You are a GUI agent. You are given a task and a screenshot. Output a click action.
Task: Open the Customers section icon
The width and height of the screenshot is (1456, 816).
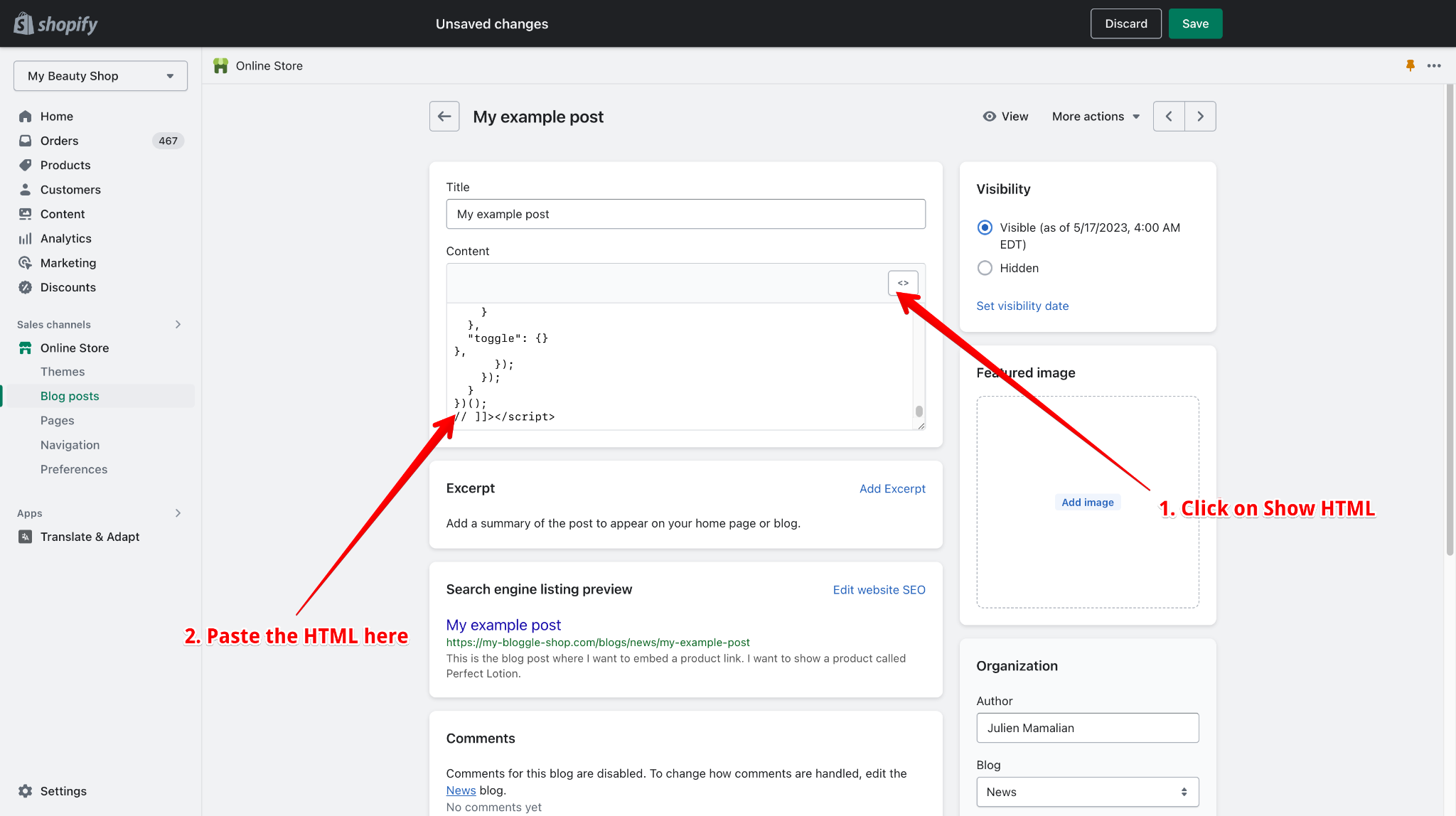coord(25,189)
